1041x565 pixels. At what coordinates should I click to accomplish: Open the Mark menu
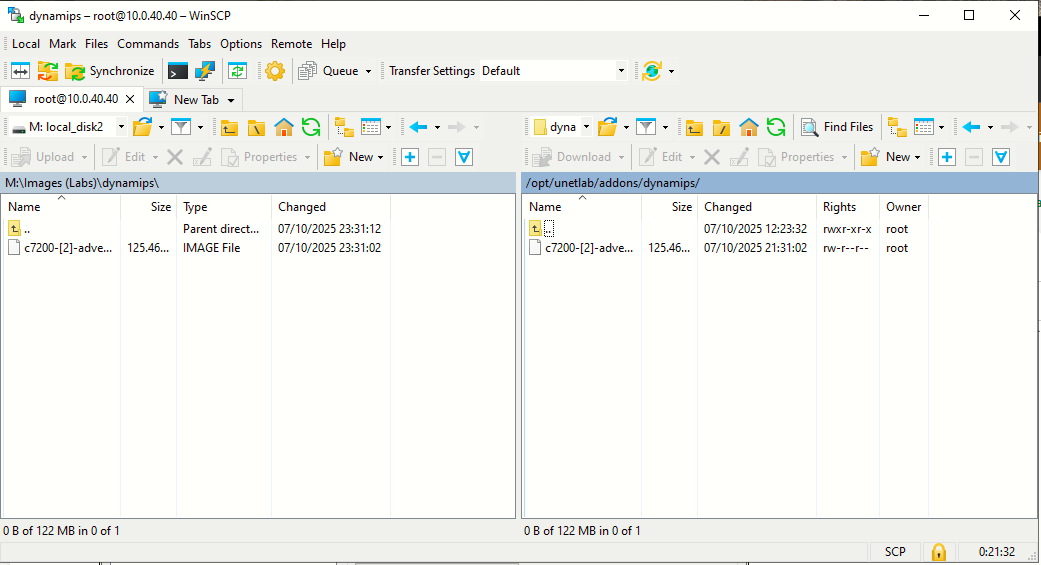coord(62,44)
